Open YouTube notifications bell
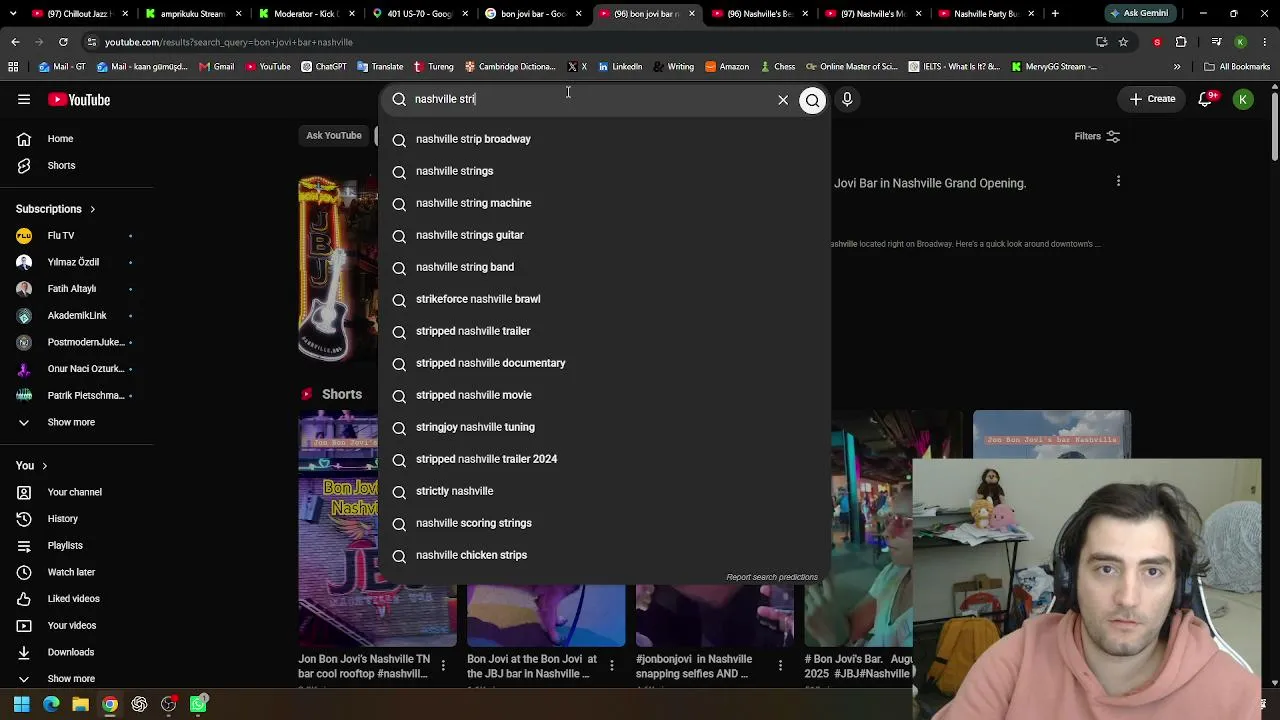This screenshot has width=1280, height=720. 1207,99
